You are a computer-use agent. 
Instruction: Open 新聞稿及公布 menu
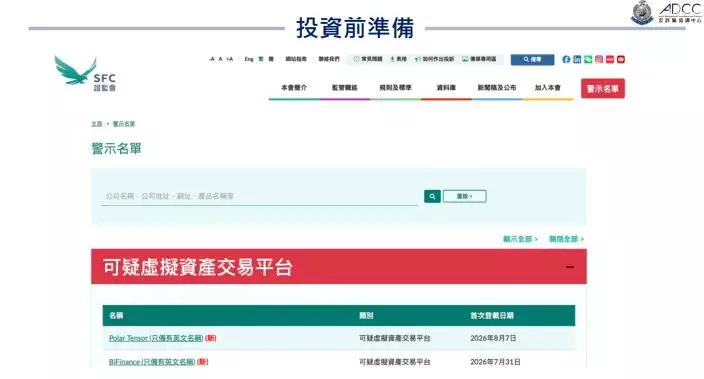click(497, 88)
